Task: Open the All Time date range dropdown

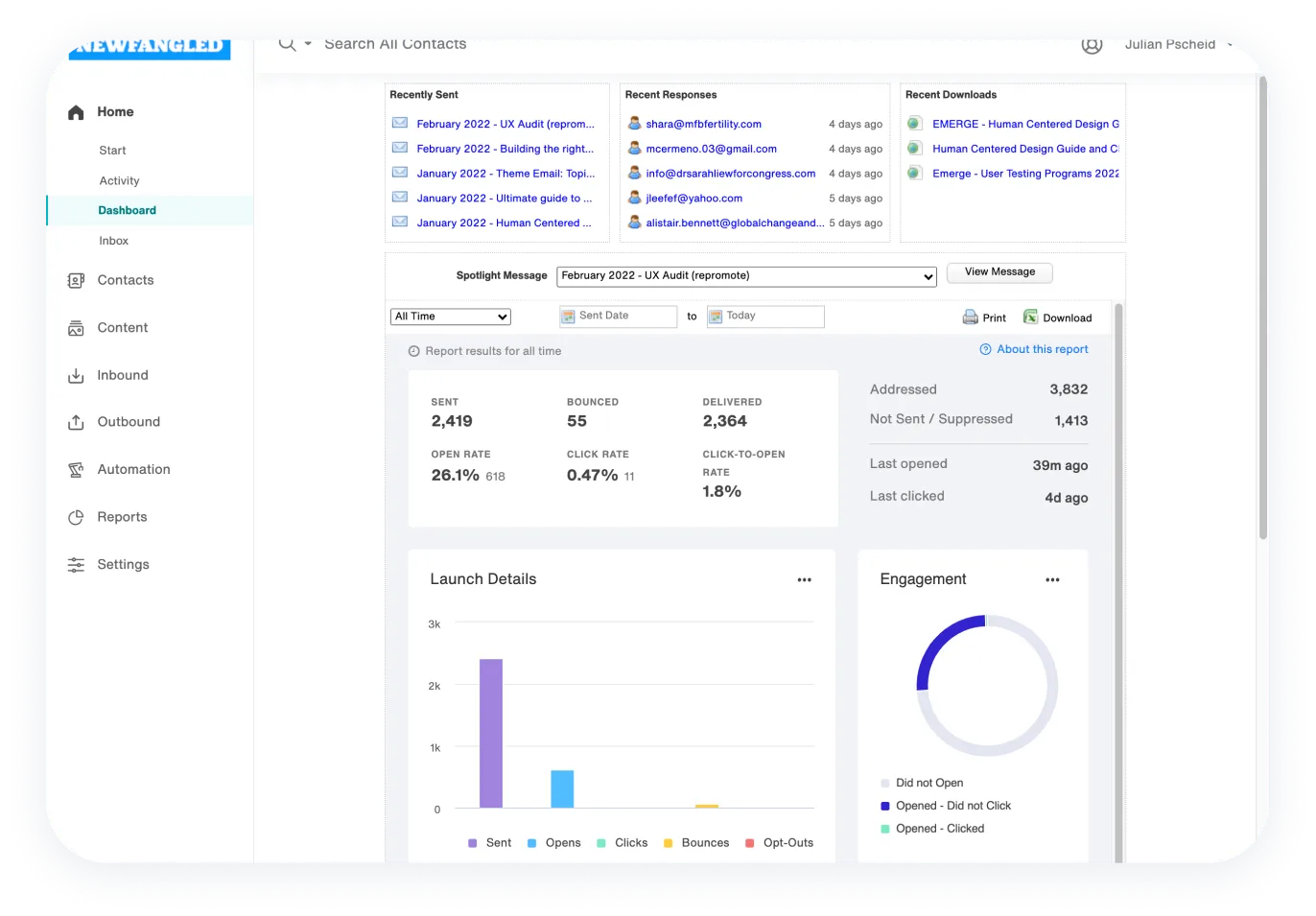Action: [450, 317]
